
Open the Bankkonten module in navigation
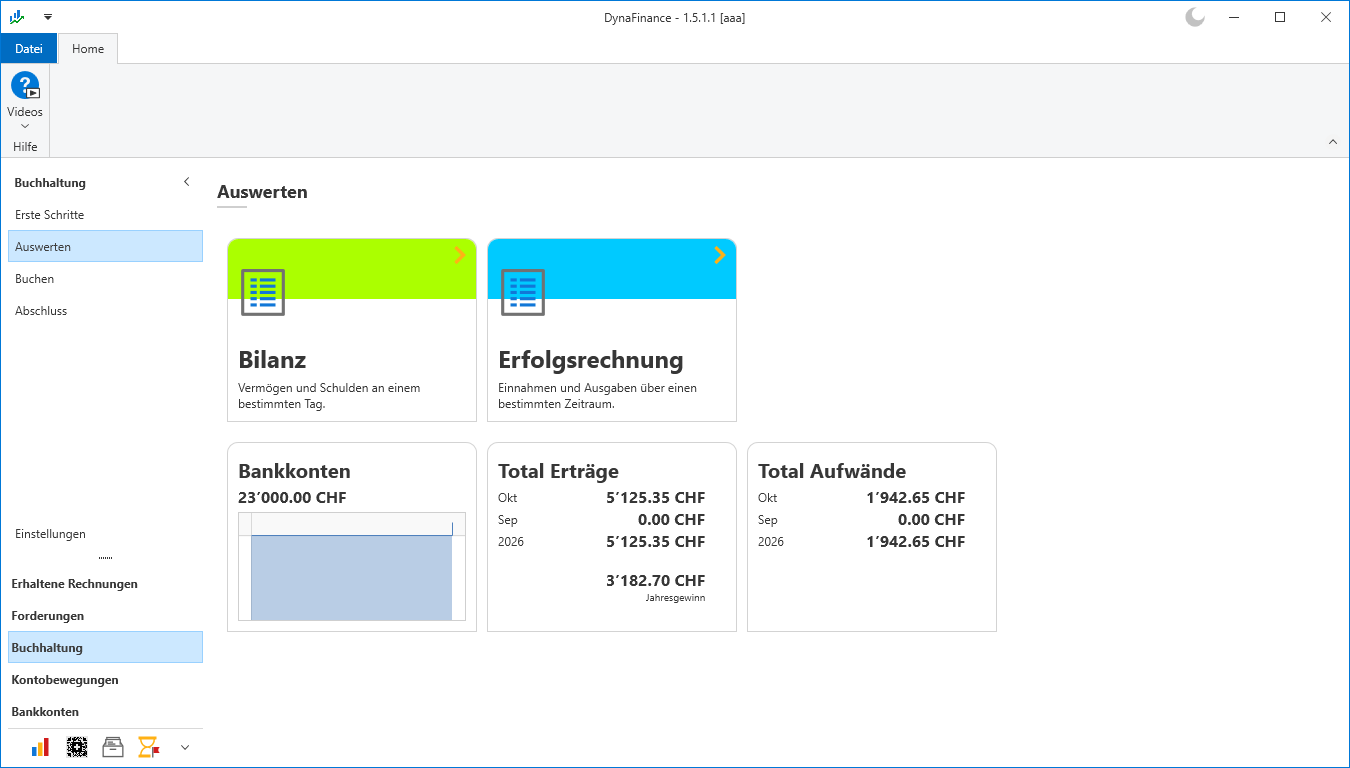point(105,712)
